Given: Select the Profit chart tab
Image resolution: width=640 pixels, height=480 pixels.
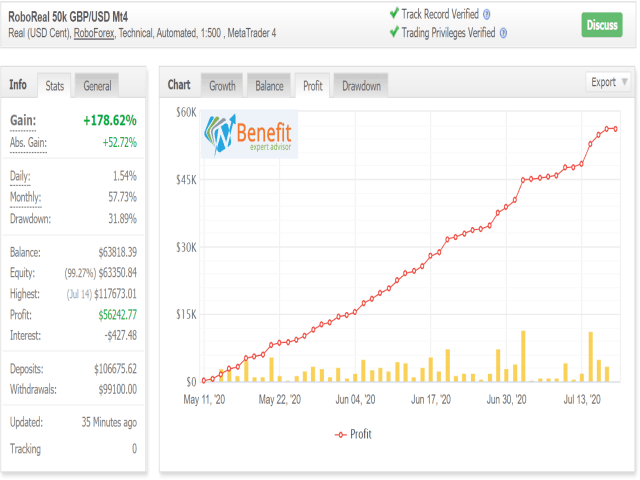Looking at the screenshot, I should click(x=313, y=86).
